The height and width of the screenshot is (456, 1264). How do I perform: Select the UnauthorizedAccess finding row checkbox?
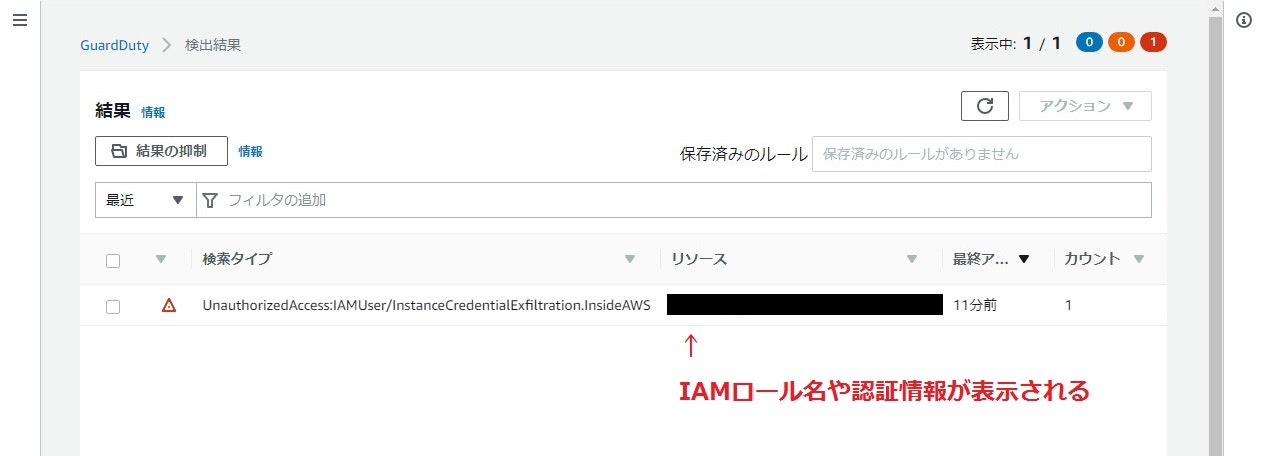(x=113, y=307)
